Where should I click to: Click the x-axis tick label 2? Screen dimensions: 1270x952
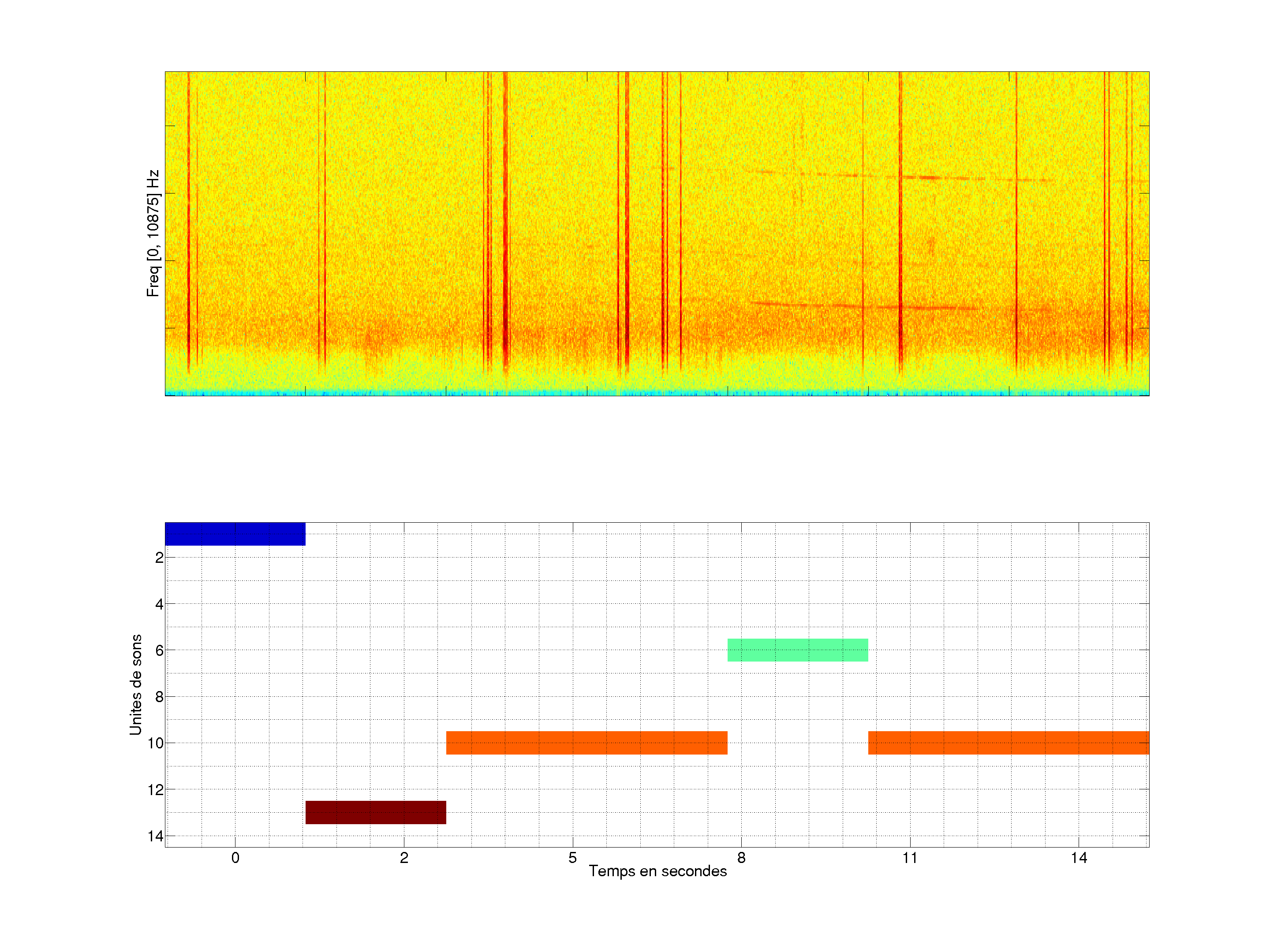403,858
